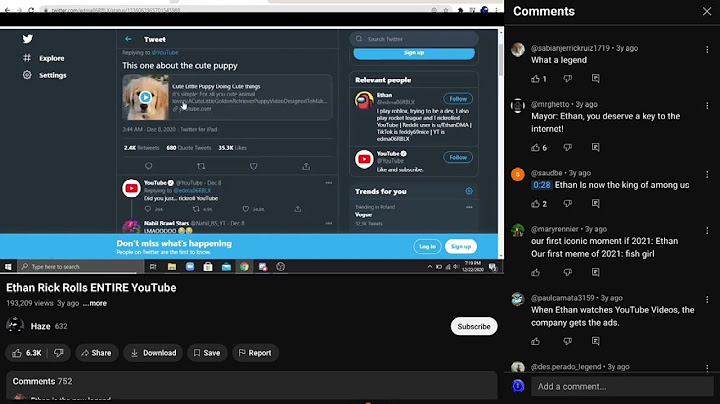Like the @maryrennier fish girl comment
This screenshot has height=404, width=720.
535,272
